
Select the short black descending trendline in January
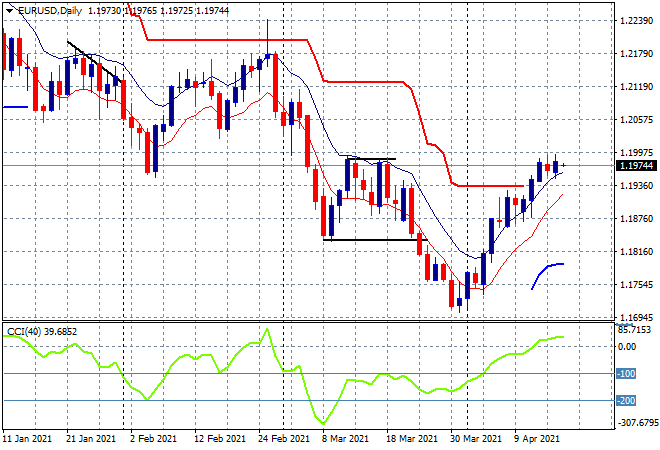point(94,61)
